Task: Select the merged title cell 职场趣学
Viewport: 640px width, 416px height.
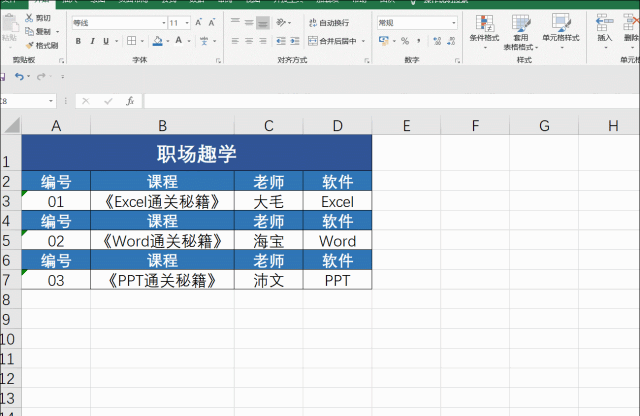Action: pos(197,153)
